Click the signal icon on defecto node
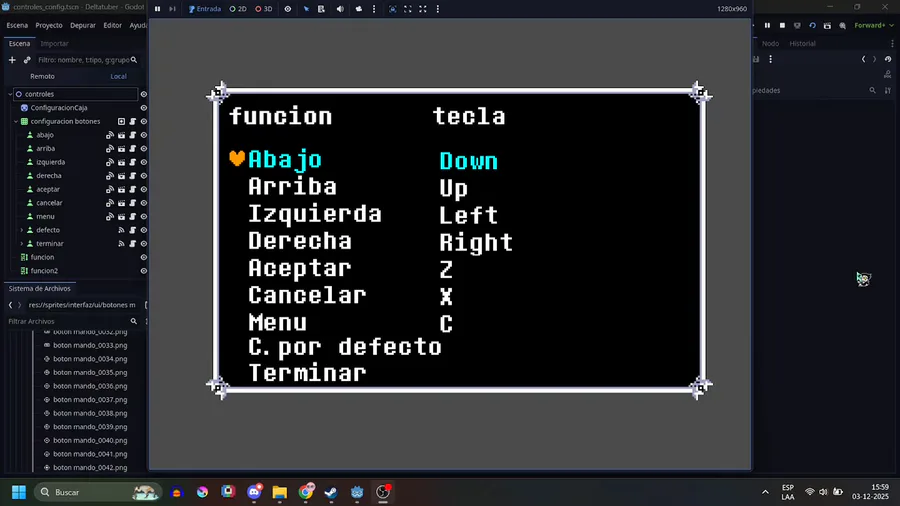 121,230
